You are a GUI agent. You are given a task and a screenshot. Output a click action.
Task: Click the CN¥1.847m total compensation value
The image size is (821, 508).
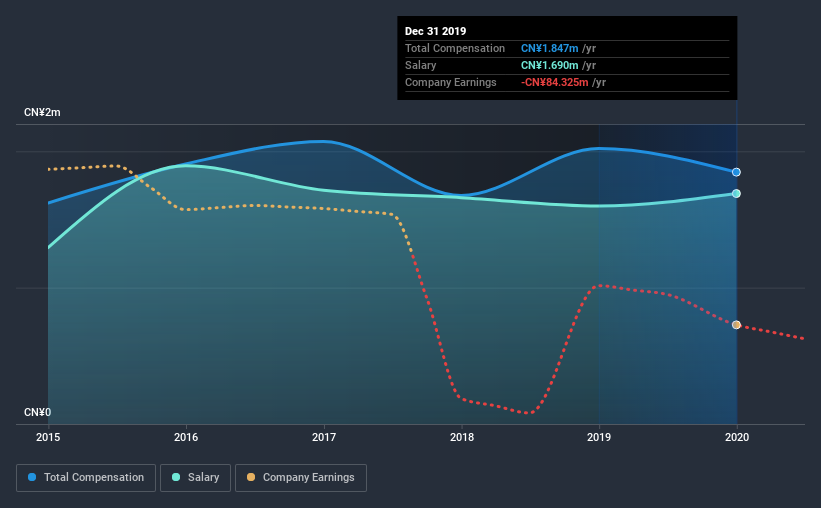coord(549,49)
